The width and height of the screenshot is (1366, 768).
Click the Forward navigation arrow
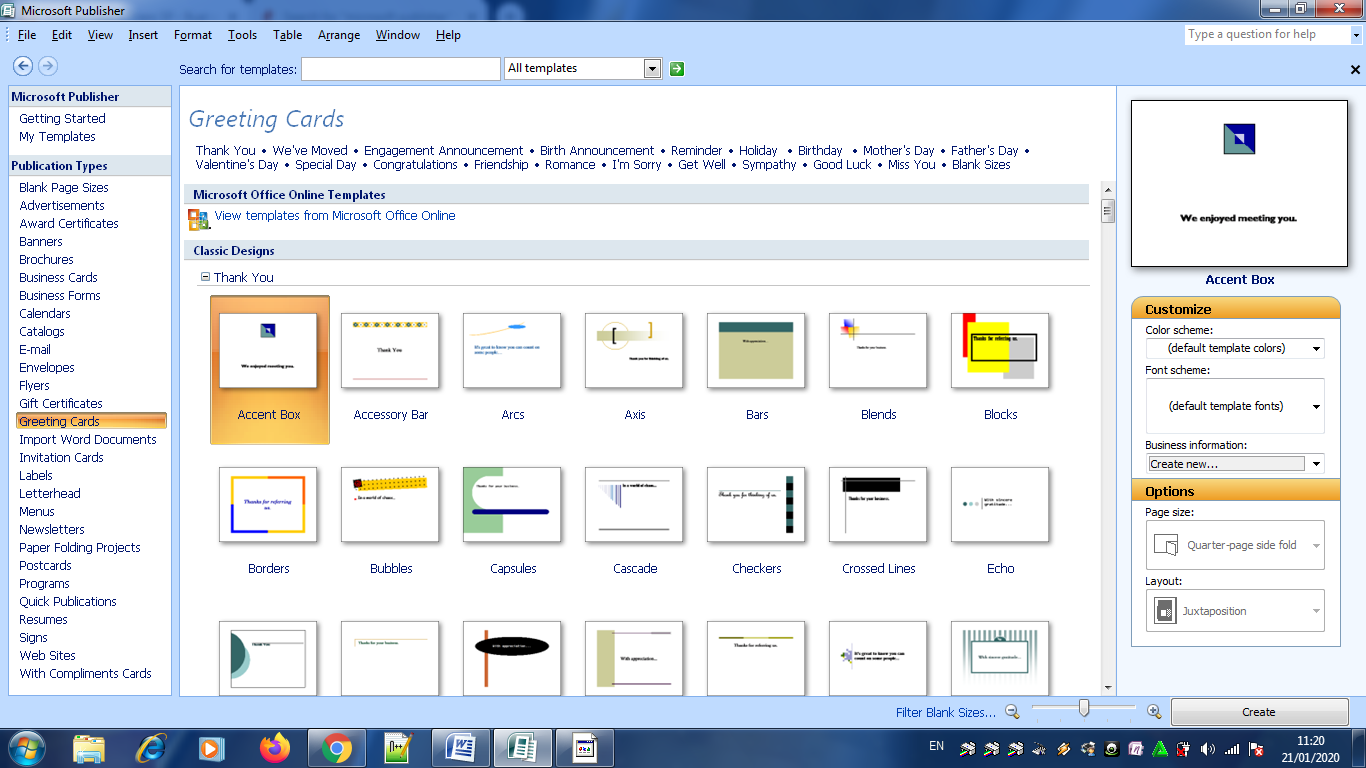(x=47, y=66)
